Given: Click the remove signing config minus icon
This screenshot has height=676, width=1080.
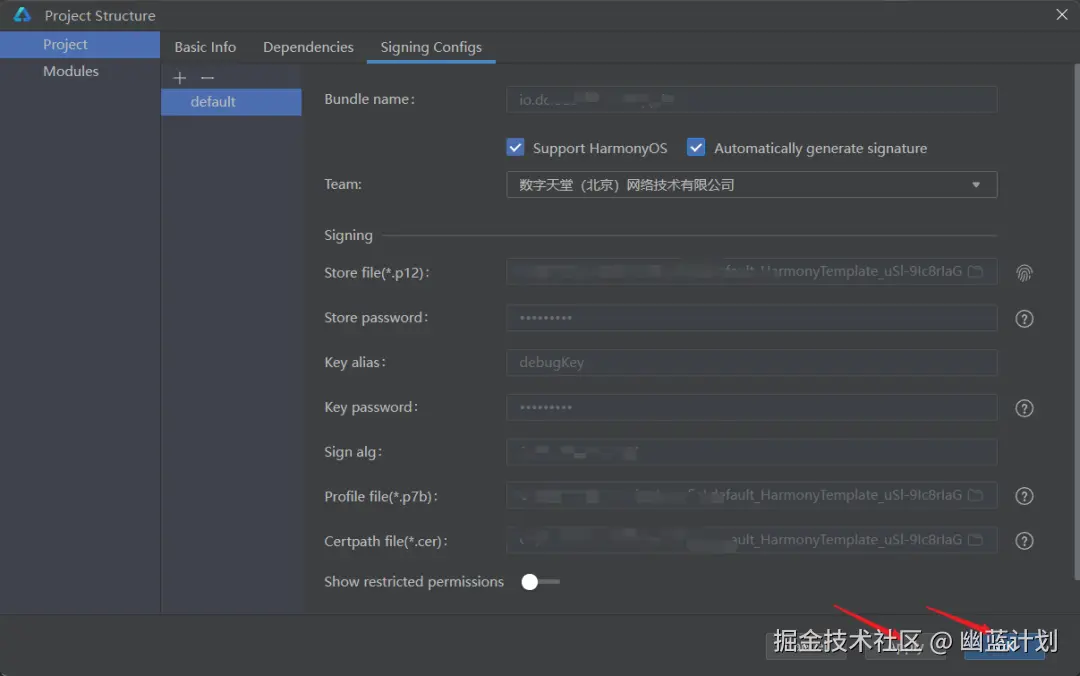Looking at the screenshot, I should coord(207,78).
